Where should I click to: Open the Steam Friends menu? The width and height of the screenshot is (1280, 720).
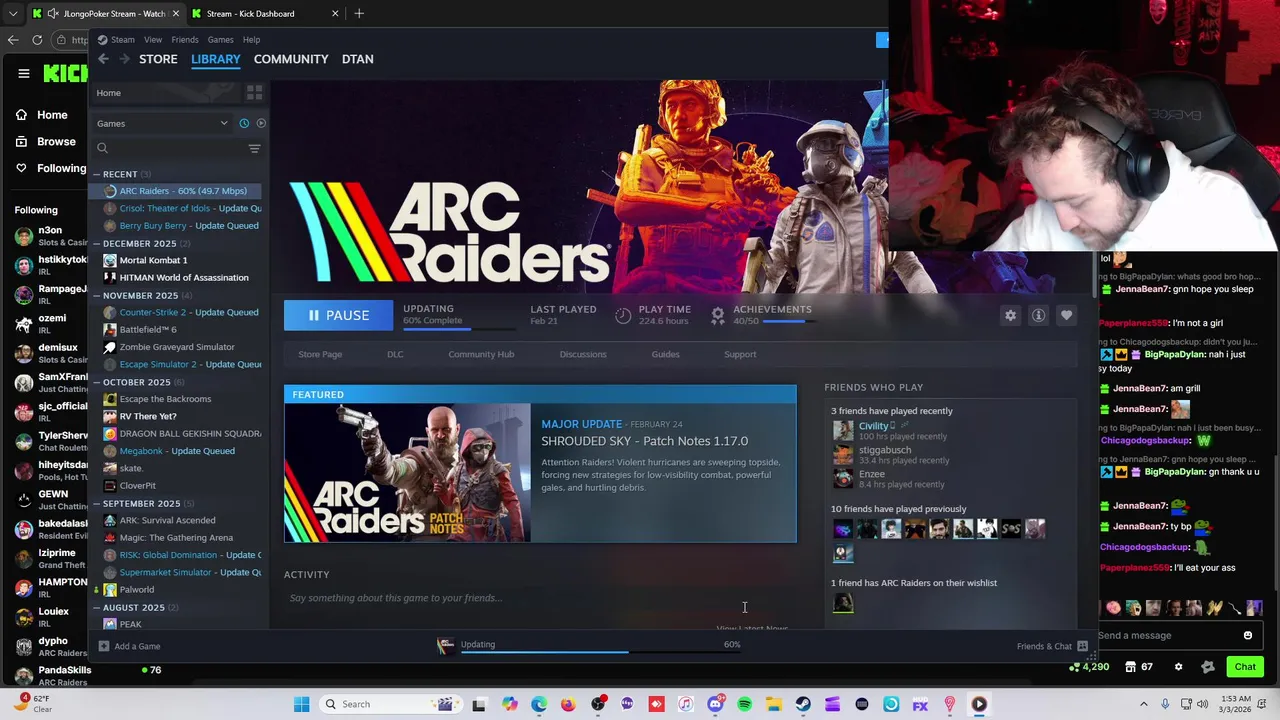[184, 40]
